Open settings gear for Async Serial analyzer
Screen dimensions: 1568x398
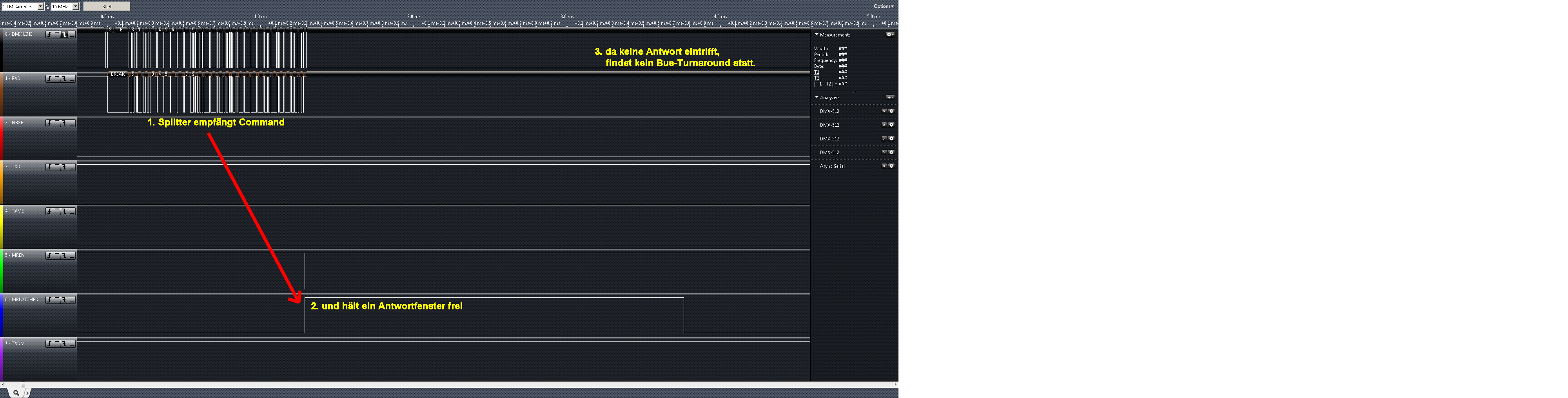892,166
